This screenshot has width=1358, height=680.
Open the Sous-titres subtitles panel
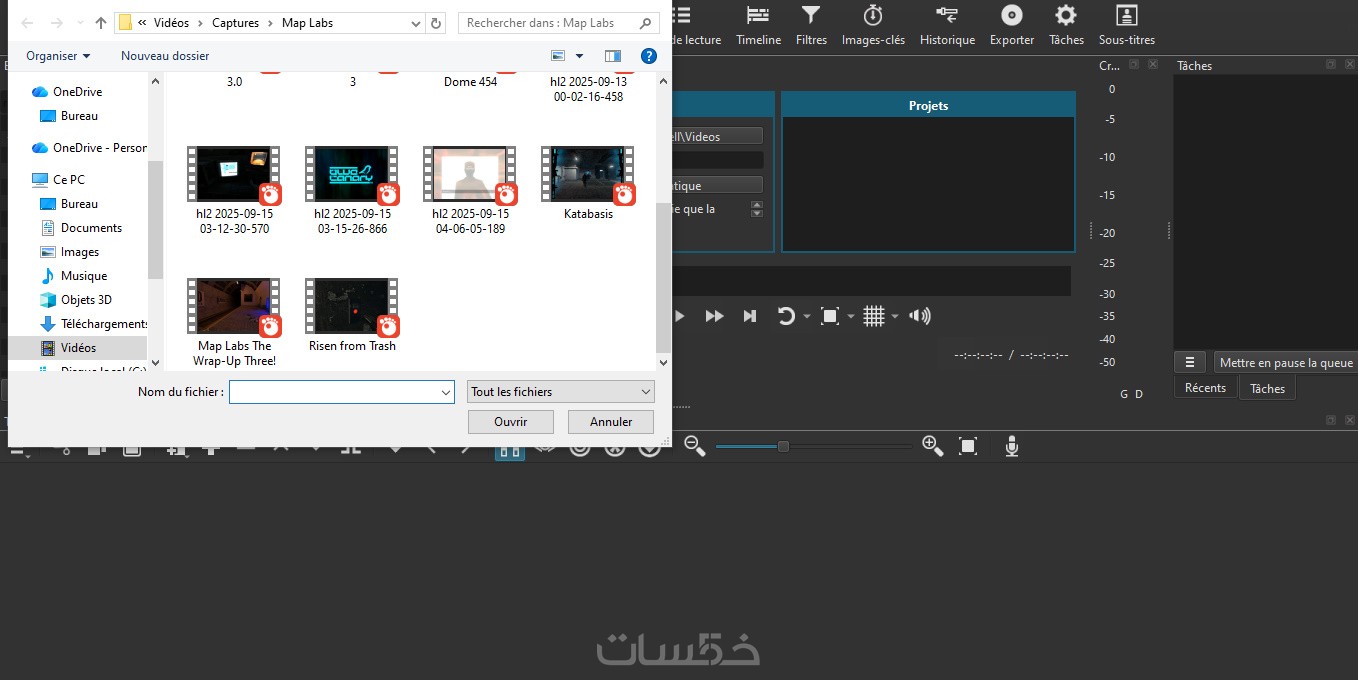coord(1127,25)
